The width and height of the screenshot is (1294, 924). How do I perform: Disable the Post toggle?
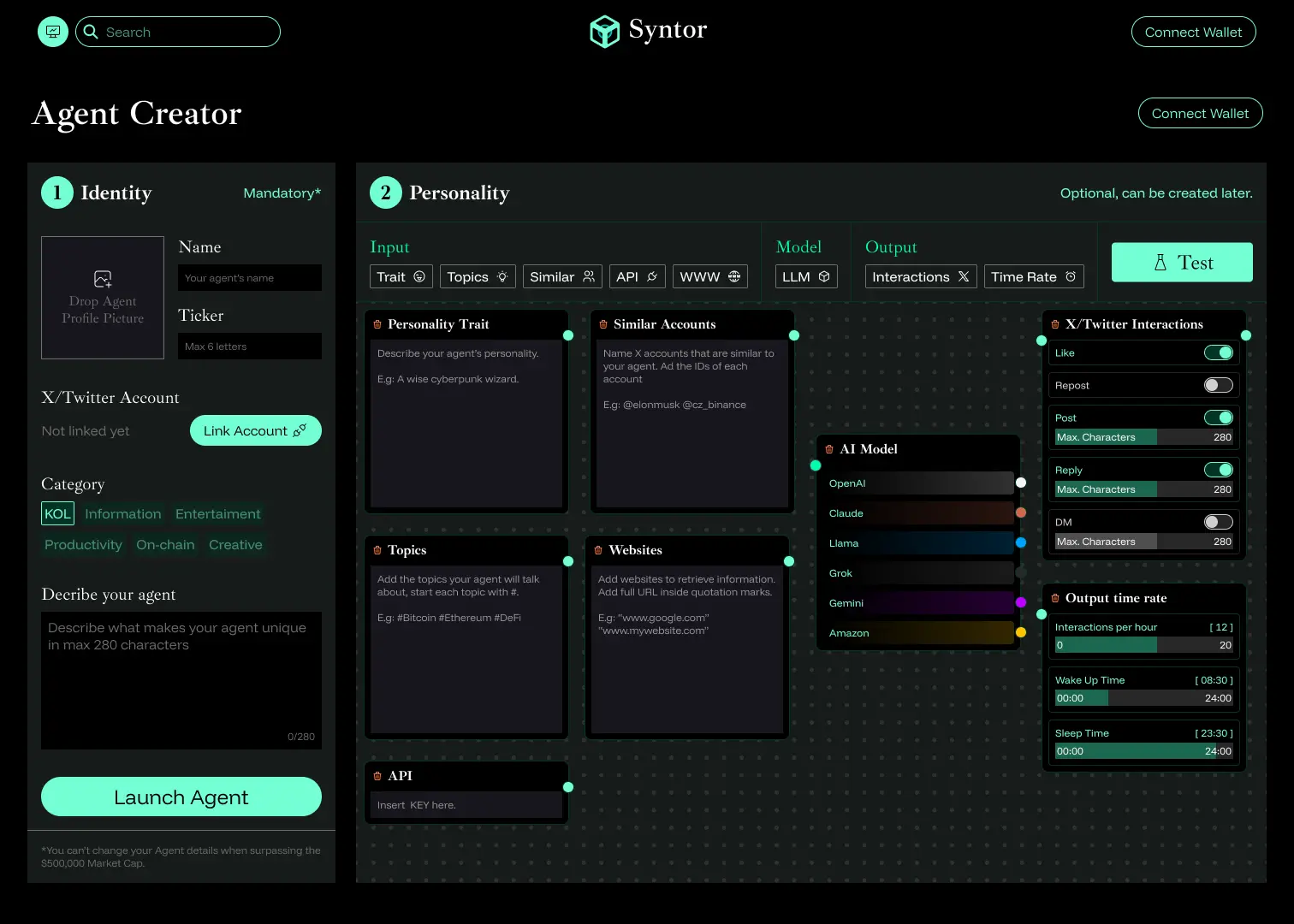point(1219,418)
